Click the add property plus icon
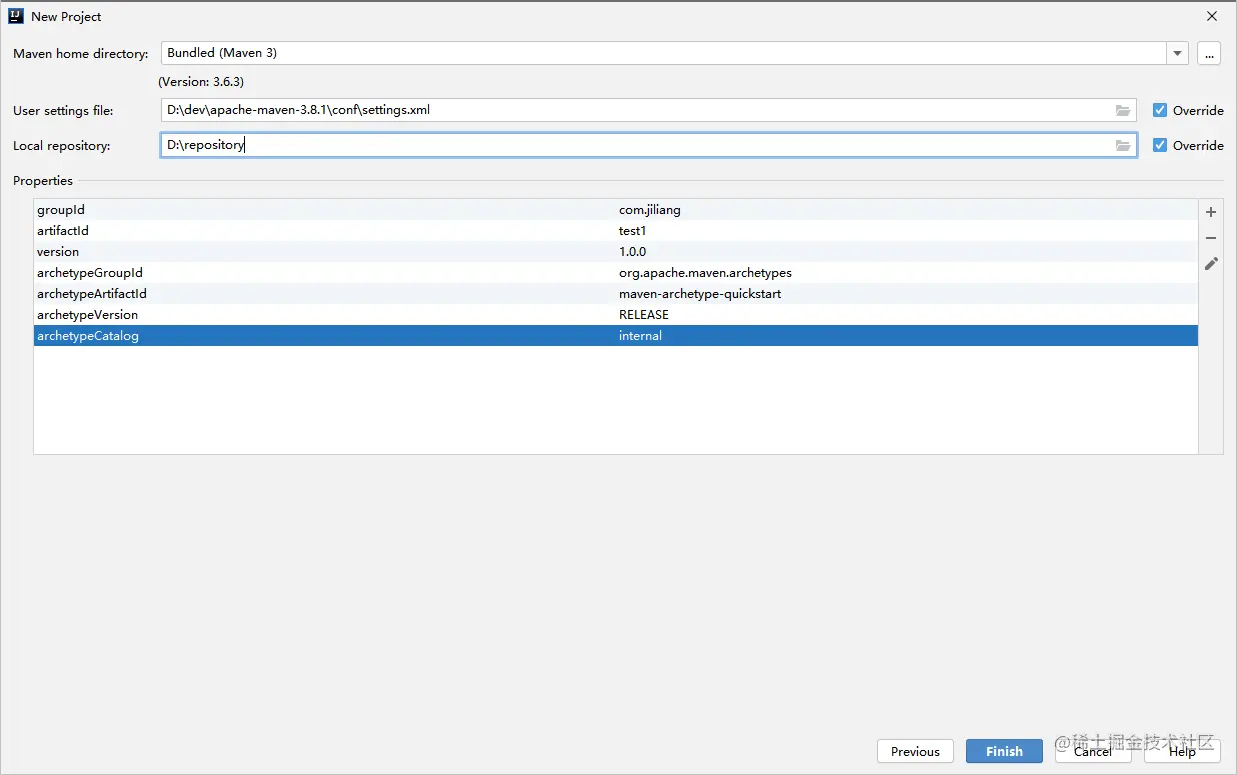Screen dimensions: 1237x775 (x=1211, y=212)
